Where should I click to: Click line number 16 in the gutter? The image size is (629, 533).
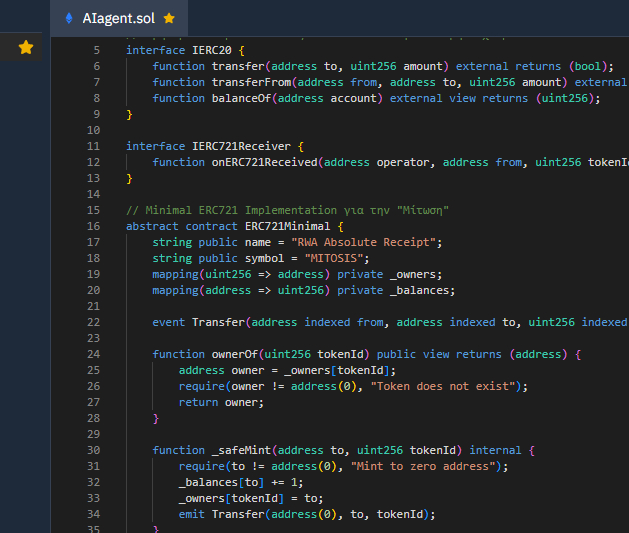point(93,226)
